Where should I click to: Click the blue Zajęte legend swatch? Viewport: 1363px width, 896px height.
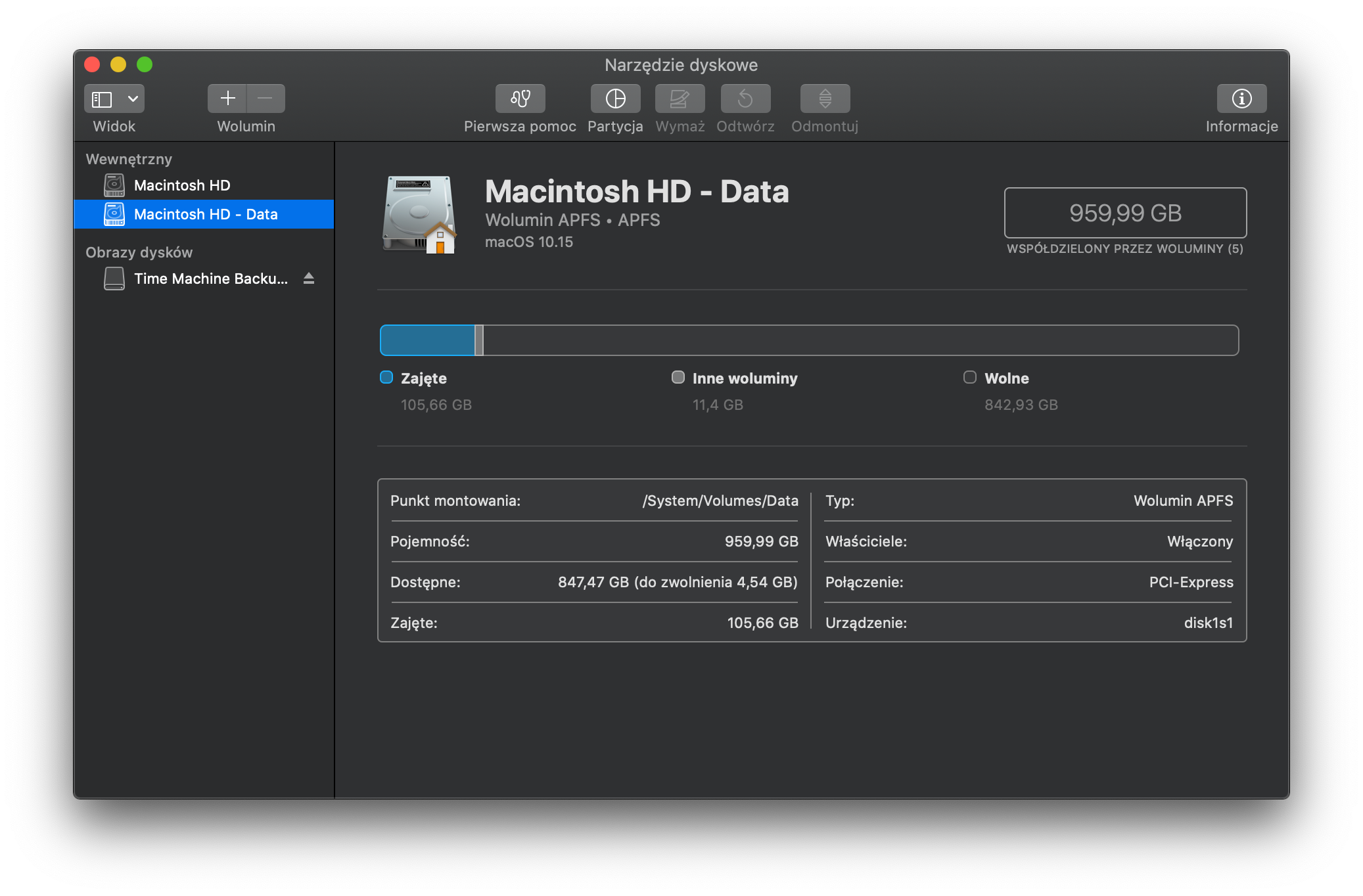click(x=386, y=377)
